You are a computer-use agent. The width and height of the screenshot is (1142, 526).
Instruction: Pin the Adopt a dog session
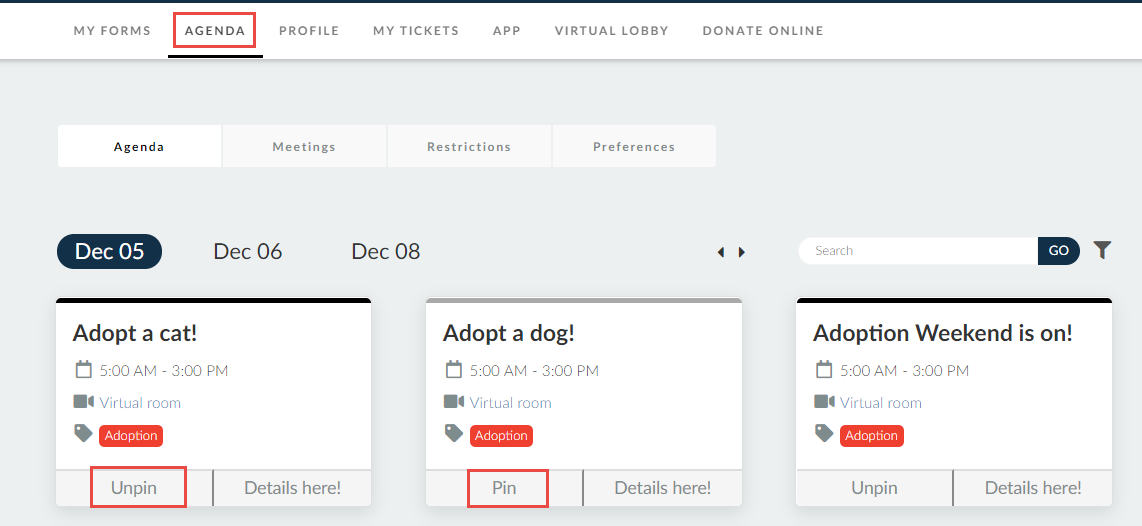(x=504, y=487)
